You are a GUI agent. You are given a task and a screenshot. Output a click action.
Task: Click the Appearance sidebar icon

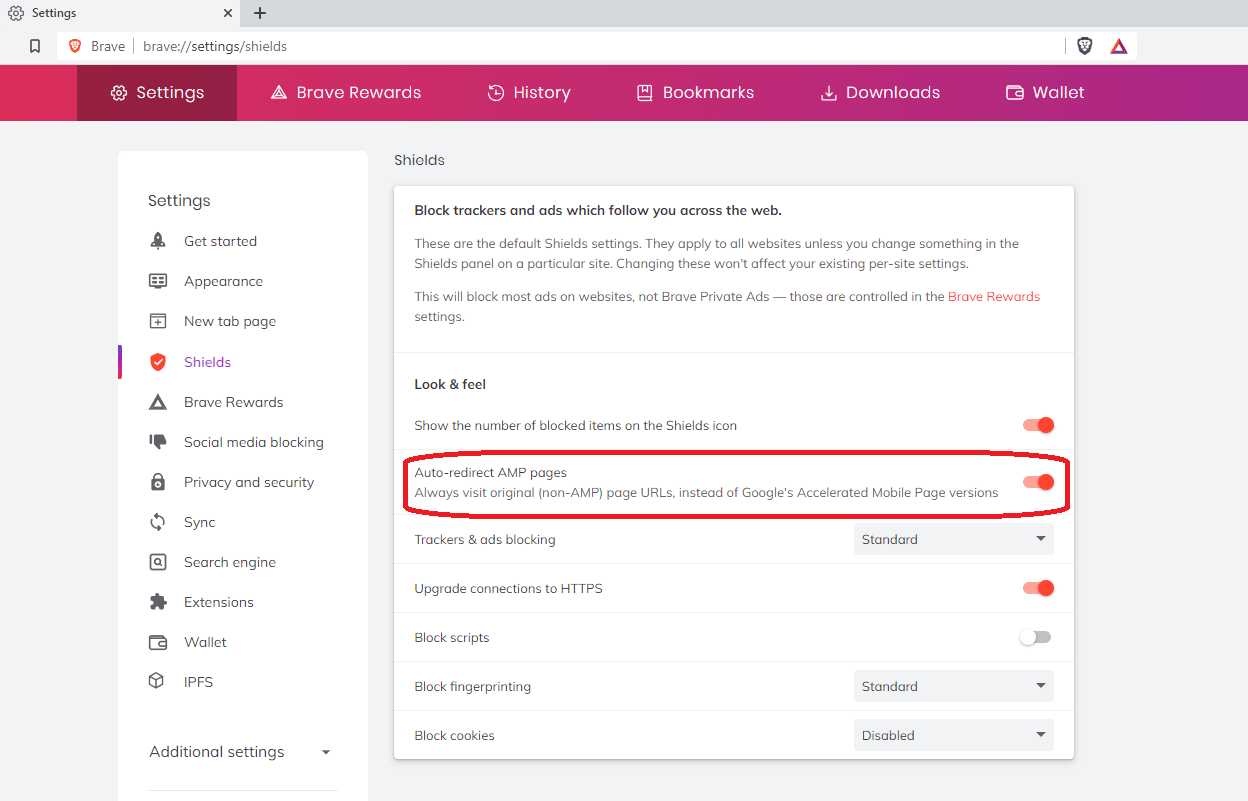pyautogui.click(x=157, y=281)
